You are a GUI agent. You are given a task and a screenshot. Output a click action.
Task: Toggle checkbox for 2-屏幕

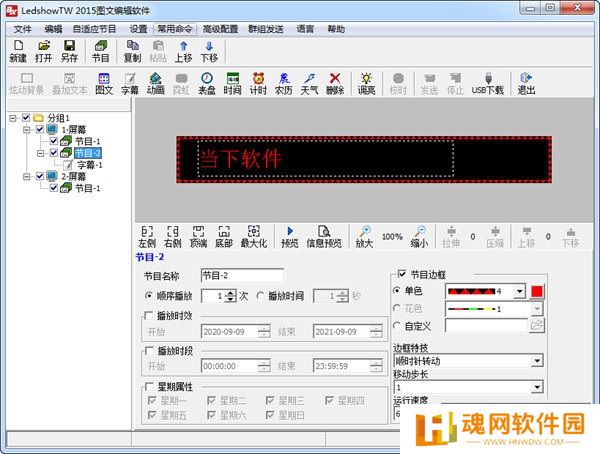[x=40, y=176]
